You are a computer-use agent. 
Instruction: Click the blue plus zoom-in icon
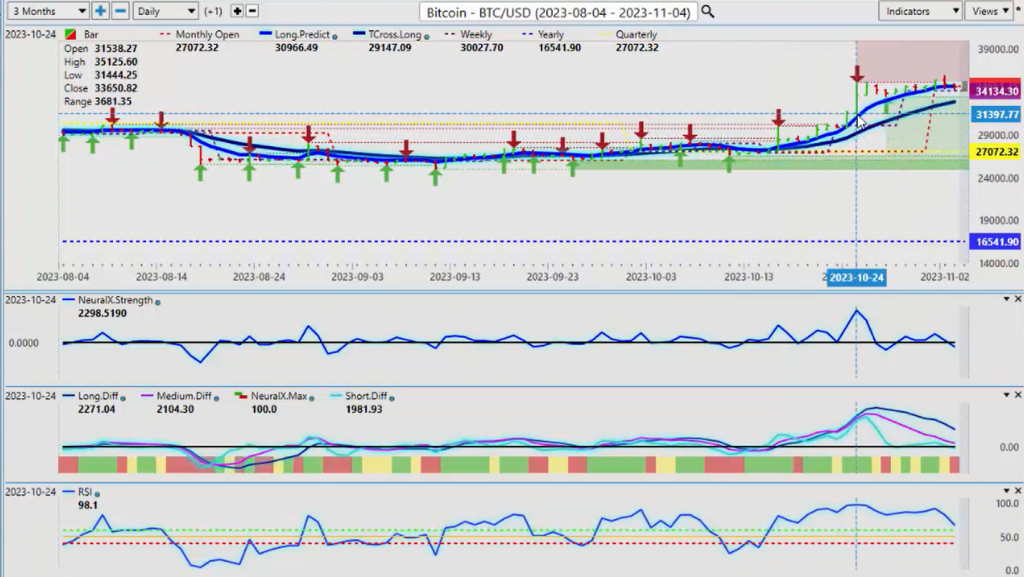[100, 11]
